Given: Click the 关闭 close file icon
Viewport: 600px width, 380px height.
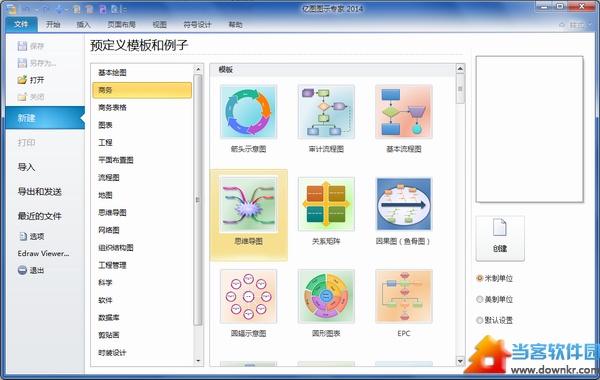Looking at the screenshot, I should click(22, 97).
